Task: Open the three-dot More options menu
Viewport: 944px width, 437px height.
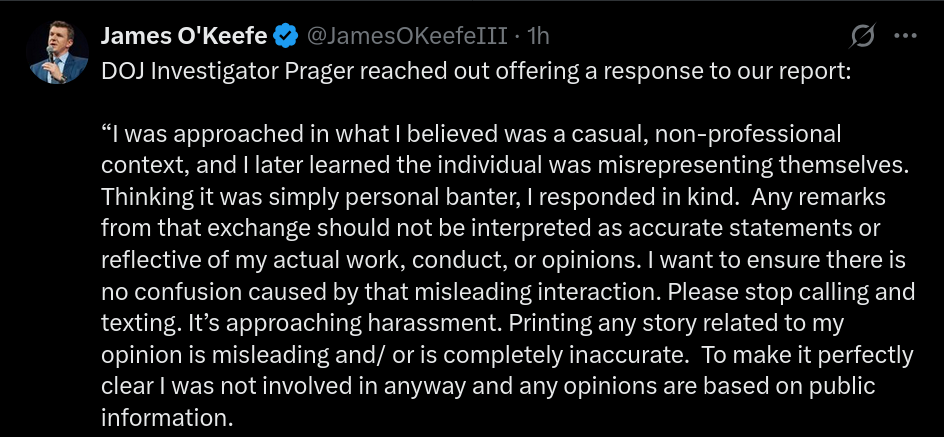Action: [904, 36]
